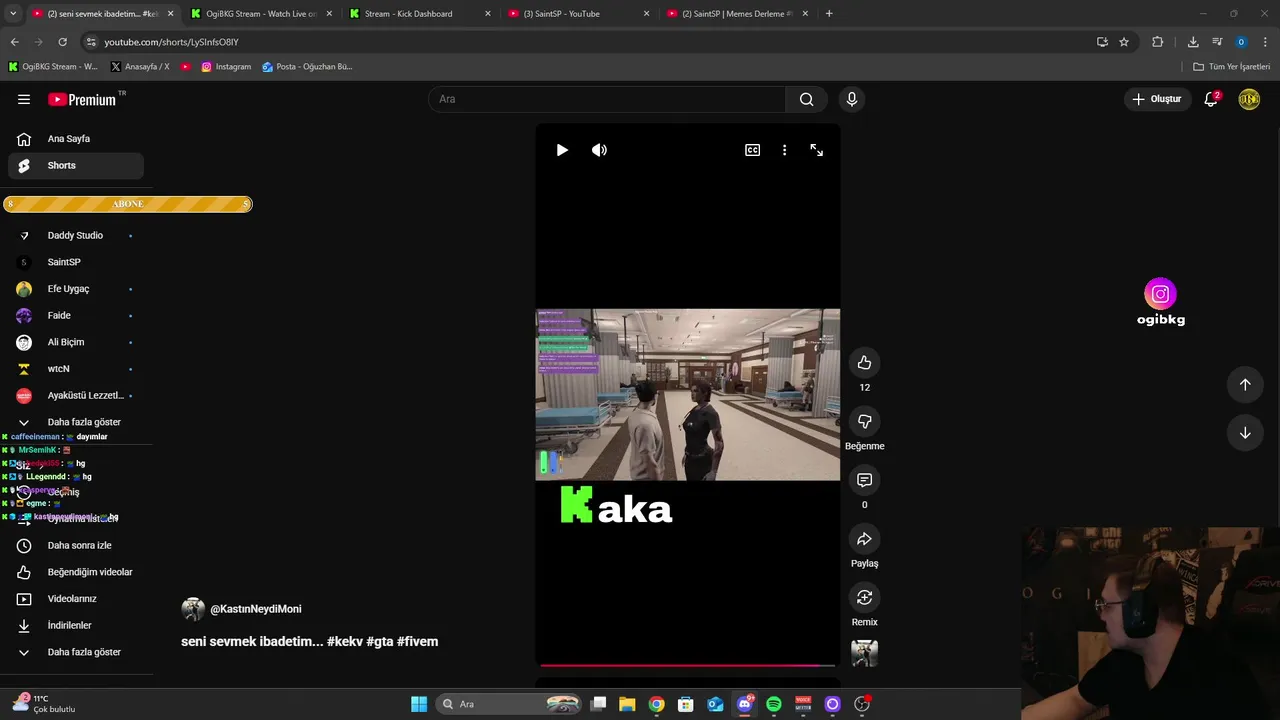Open İndirilenler in sidebar
Screen dimensions: 1280x720
click(x=76, y=626)
